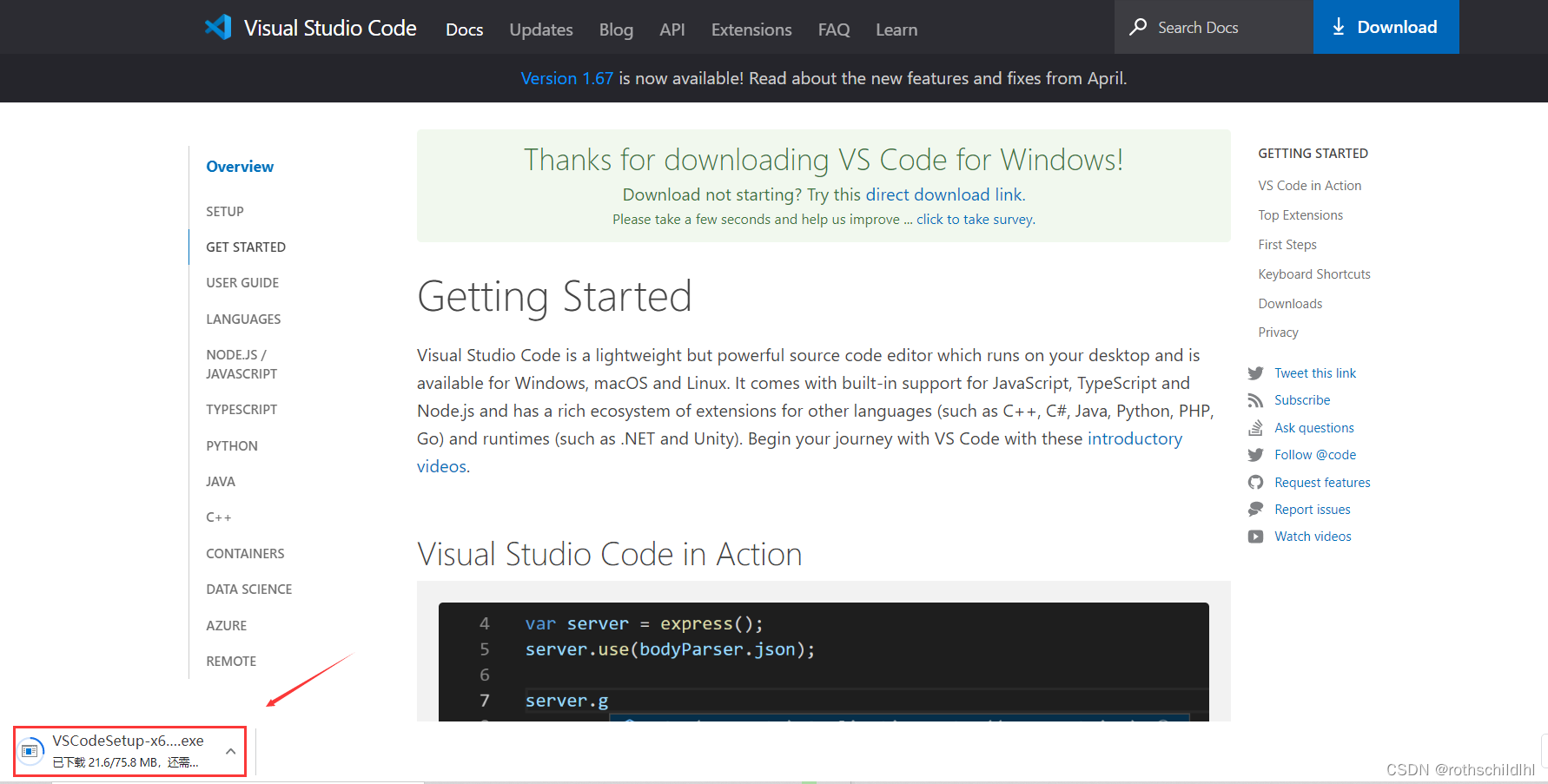1548x784 pixels.
Task: Expand the LANGUAGES sidebar section
Action: 243,320
